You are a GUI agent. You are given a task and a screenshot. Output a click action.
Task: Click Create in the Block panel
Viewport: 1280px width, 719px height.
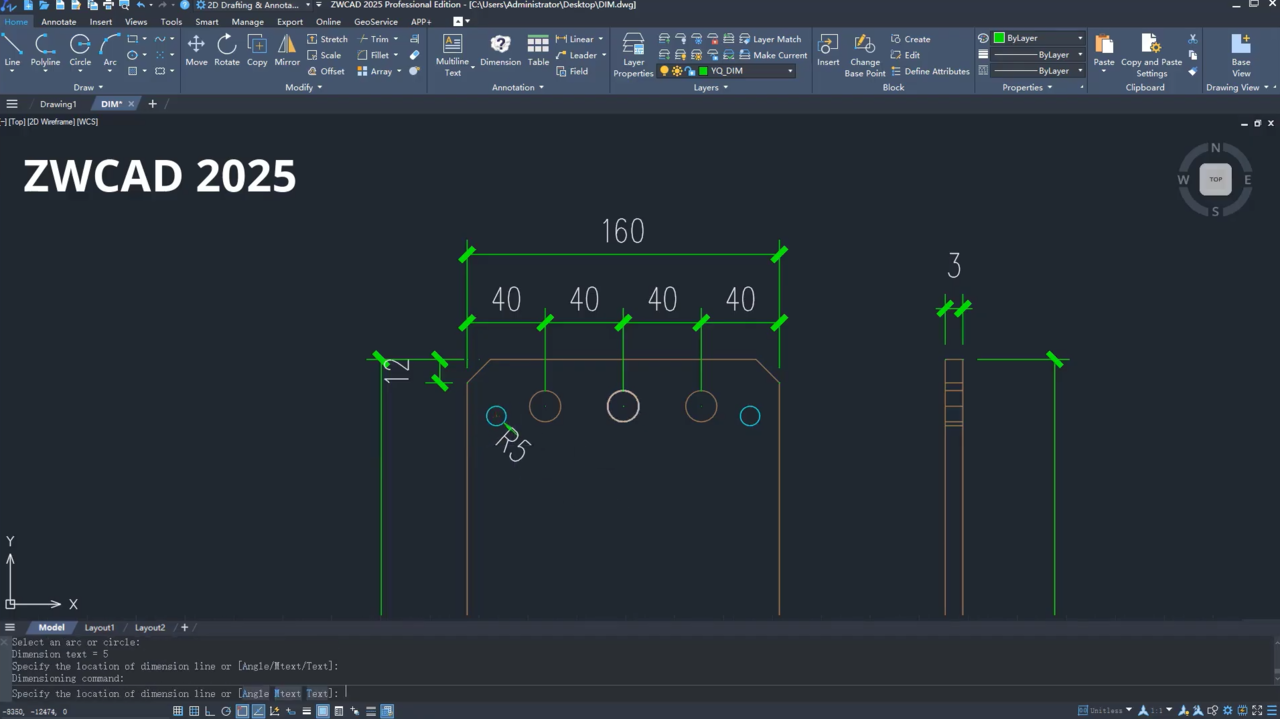click(910, 39)
